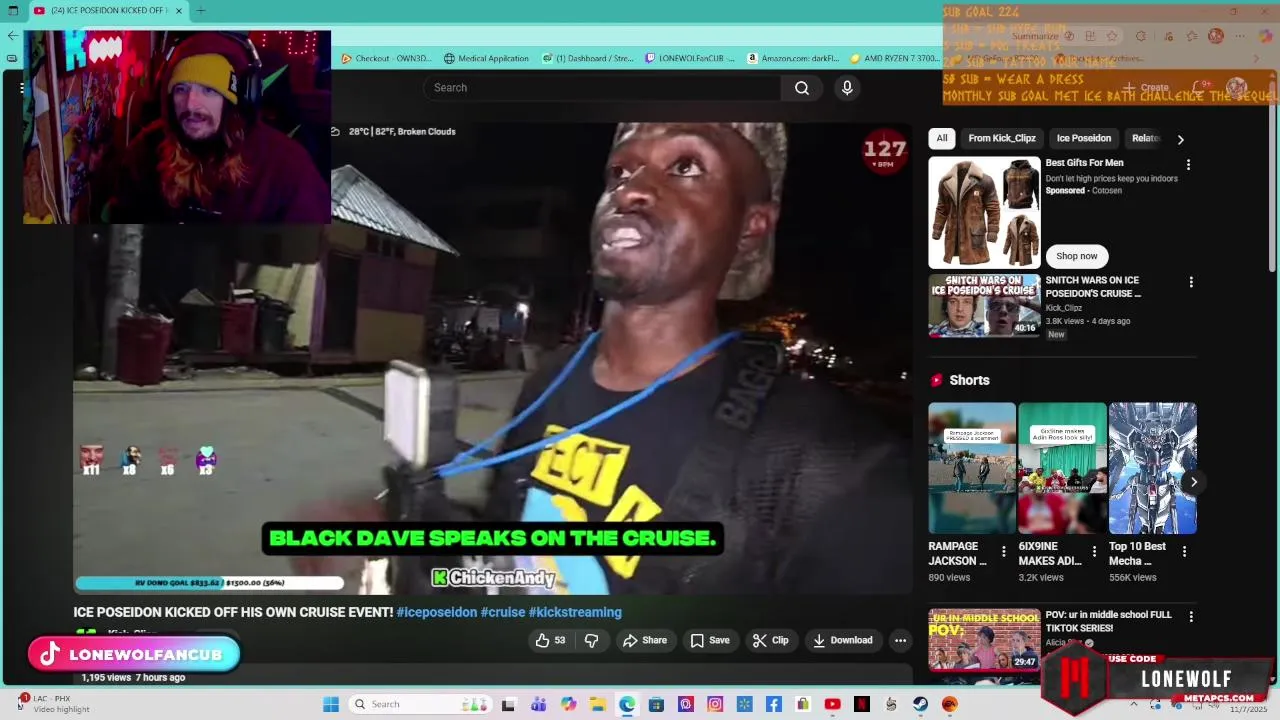
Task: Open options for Rampage Jackson short
Action: pyautogui.click(x=1003, y=551)
